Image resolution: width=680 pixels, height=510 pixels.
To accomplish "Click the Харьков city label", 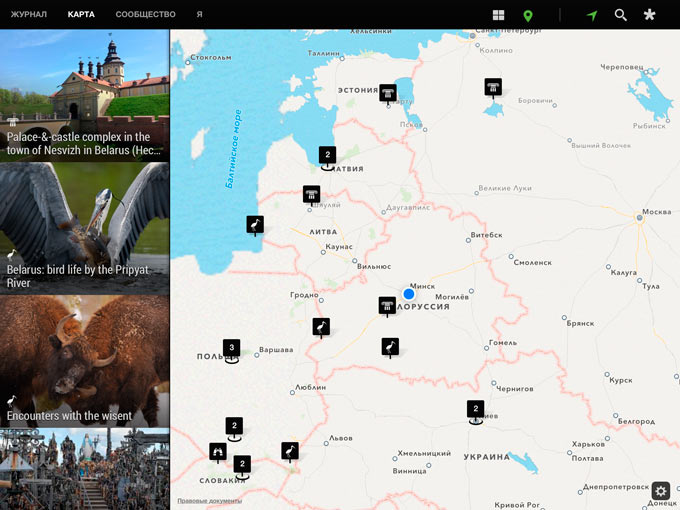I will 588,444.
